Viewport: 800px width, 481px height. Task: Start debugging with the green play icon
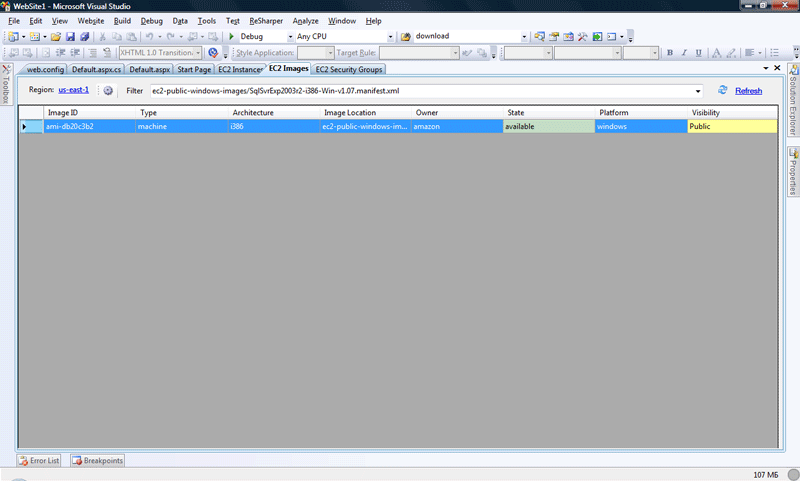pyautogui.click(x=231, y=37)
